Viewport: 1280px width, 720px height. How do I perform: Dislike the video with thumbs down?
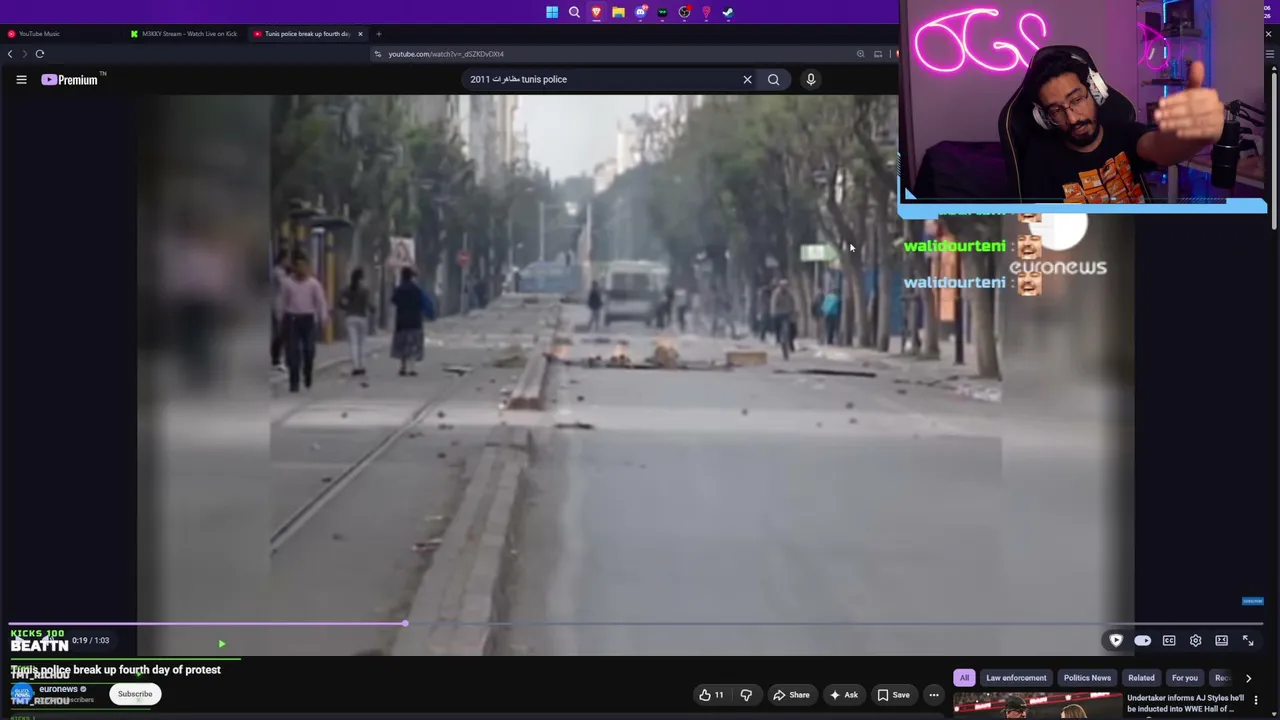[746, 695]
